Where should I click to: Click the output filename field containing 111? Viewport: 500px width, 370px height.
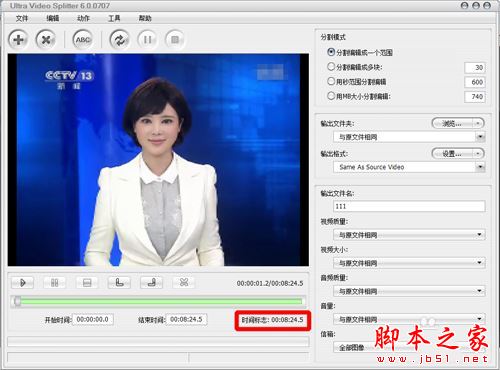(409, 206)
